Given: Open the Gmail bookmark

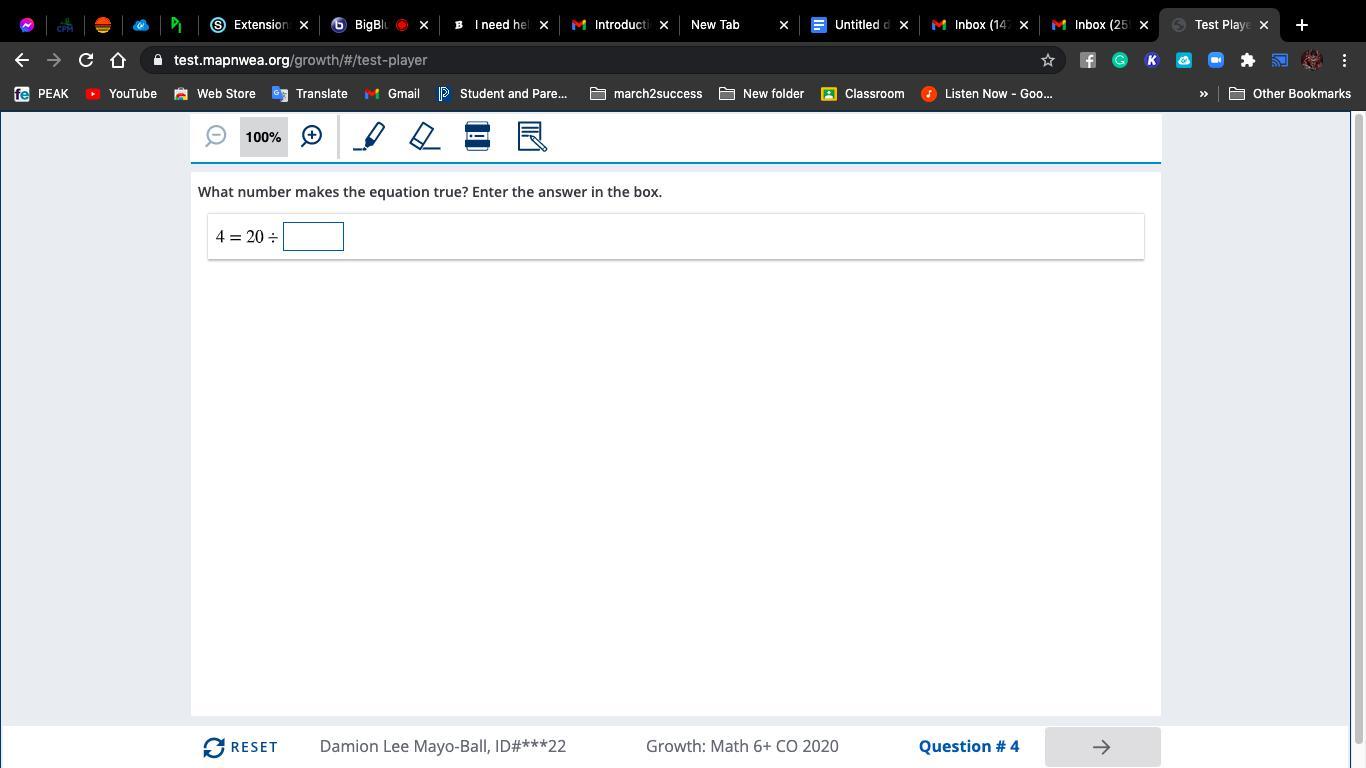Looking at the screenshot, I should point(392,94).
